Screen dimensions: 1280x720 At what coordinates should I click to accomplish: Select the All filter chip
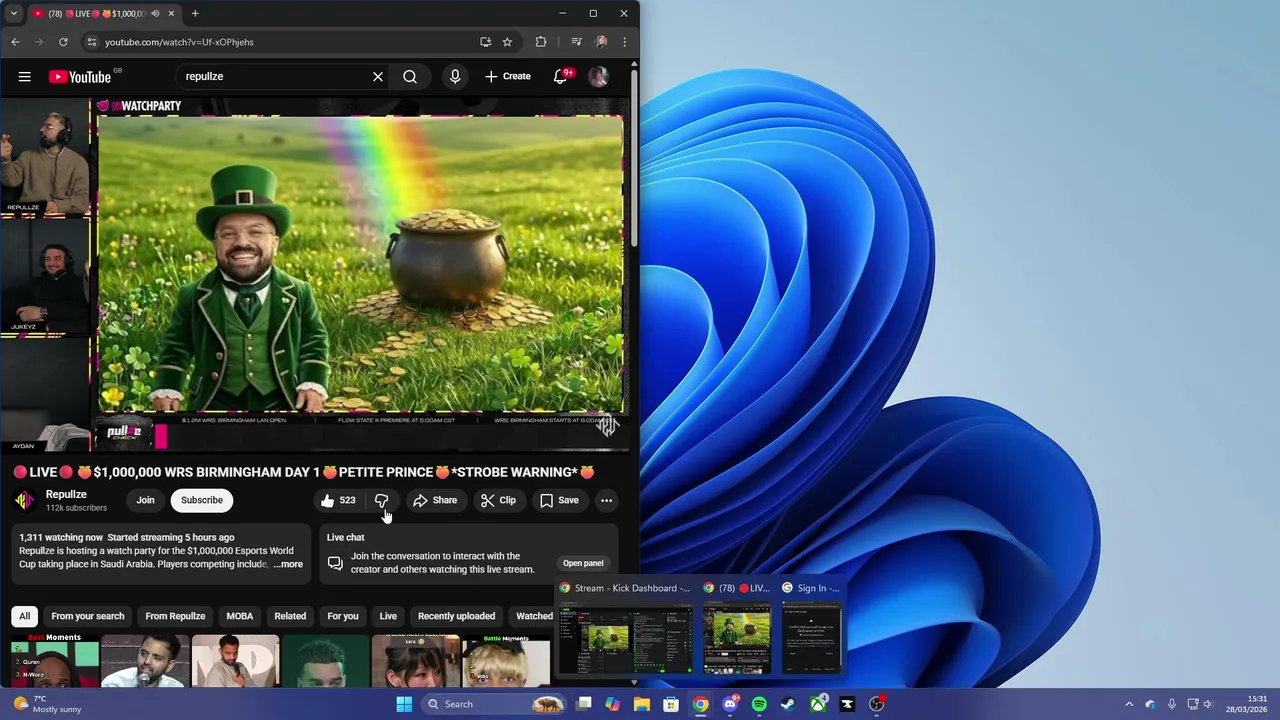click(x=25, y=616)
